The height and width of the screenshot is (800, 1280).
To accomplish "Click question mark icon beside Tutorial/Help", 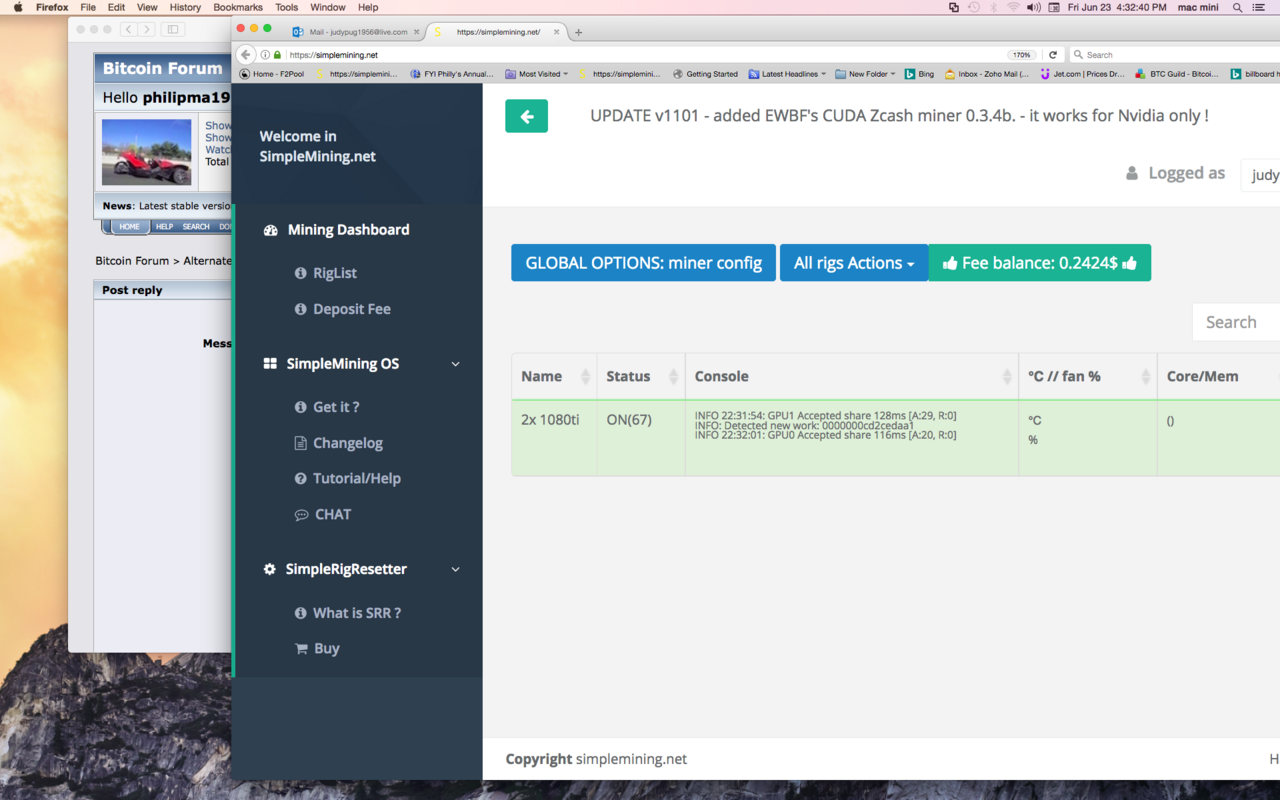I will (300, 478).
